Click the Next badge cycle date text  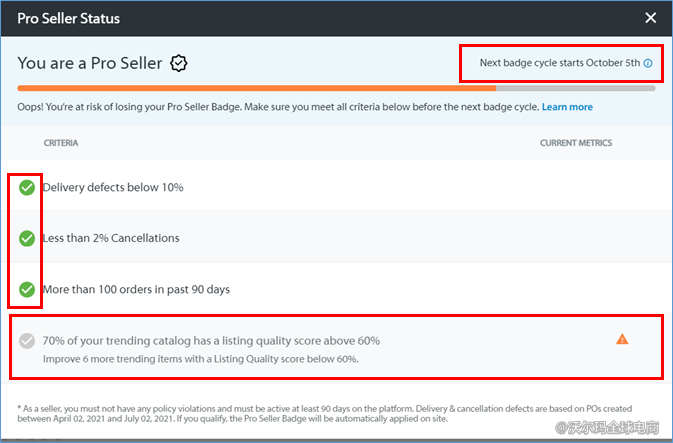(x=559, y=63)
